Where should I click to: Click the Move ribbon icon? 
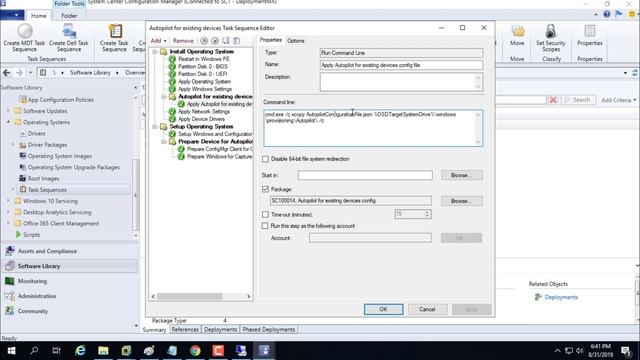[517, 35]
